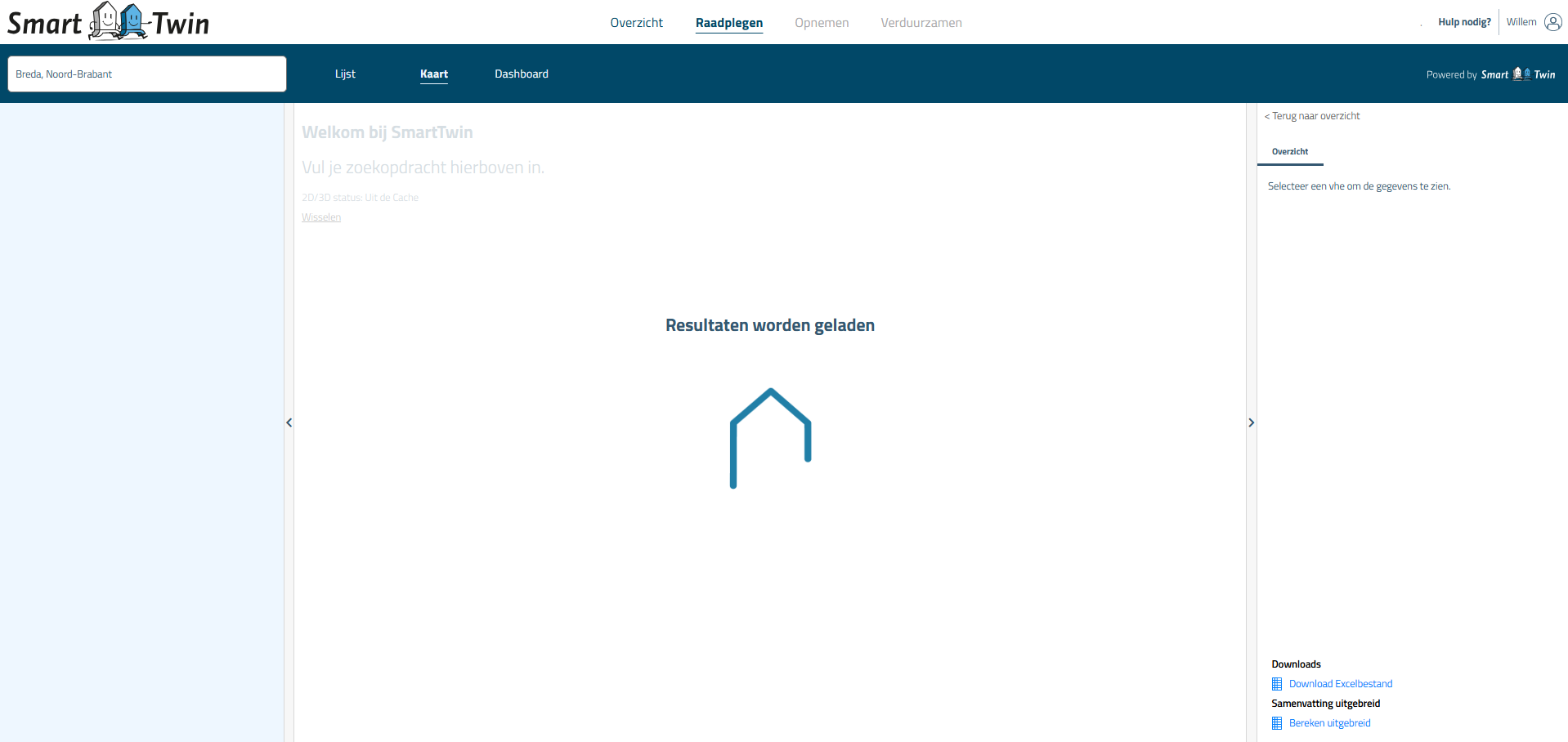The image size is (1568, 742).
Task: Open the Overzicht top navigation item
Action: click(x=636, y=23)
